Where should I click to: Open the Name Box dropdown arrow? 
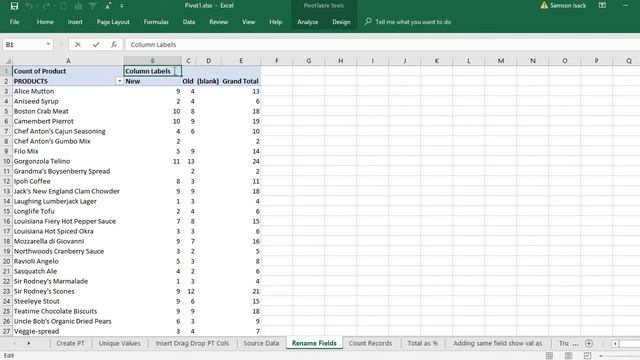tap(48, 44)
